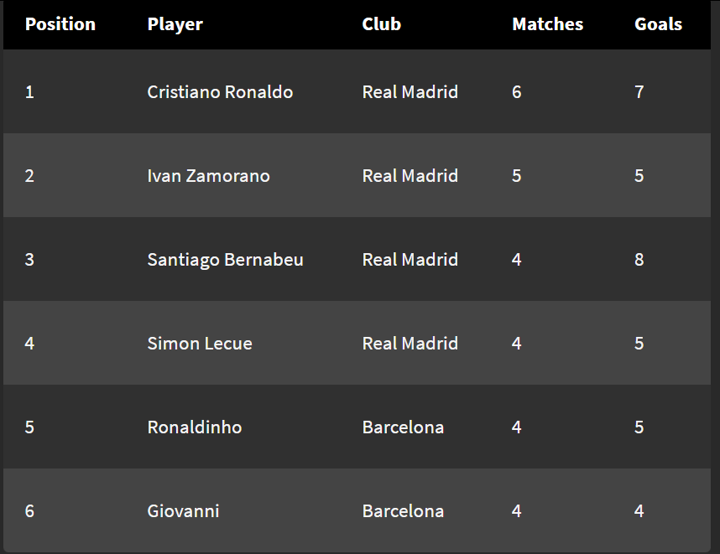Click the Goals column header

point(658,24)
